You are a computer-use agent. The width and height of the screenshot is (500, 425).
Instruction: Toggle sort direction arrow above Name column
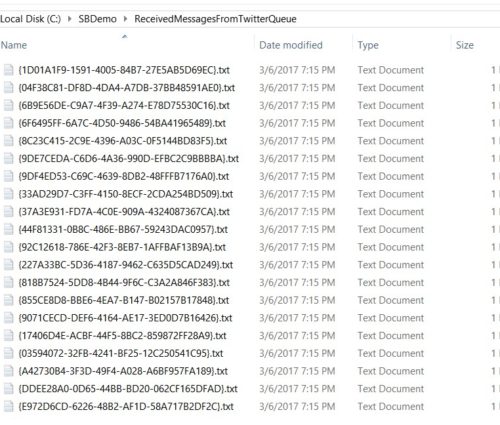click(125, 36)
